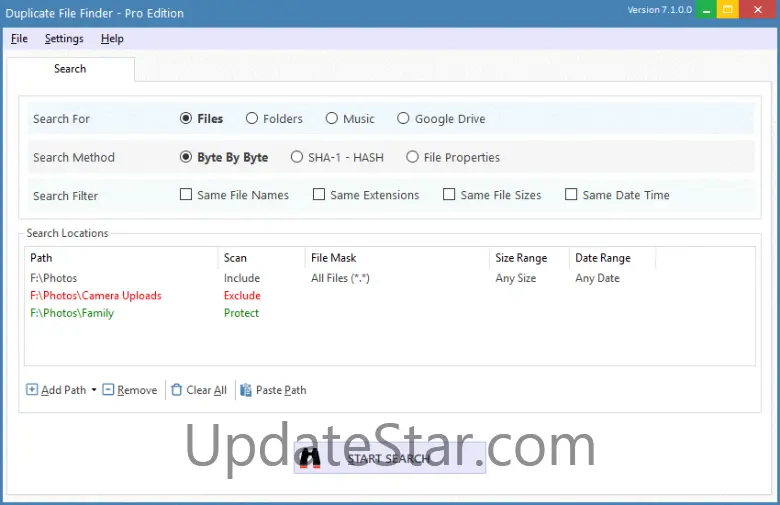Click the All Files (*.*) mask cell
This screenshot has width=780, height=505.
(340, 278)
